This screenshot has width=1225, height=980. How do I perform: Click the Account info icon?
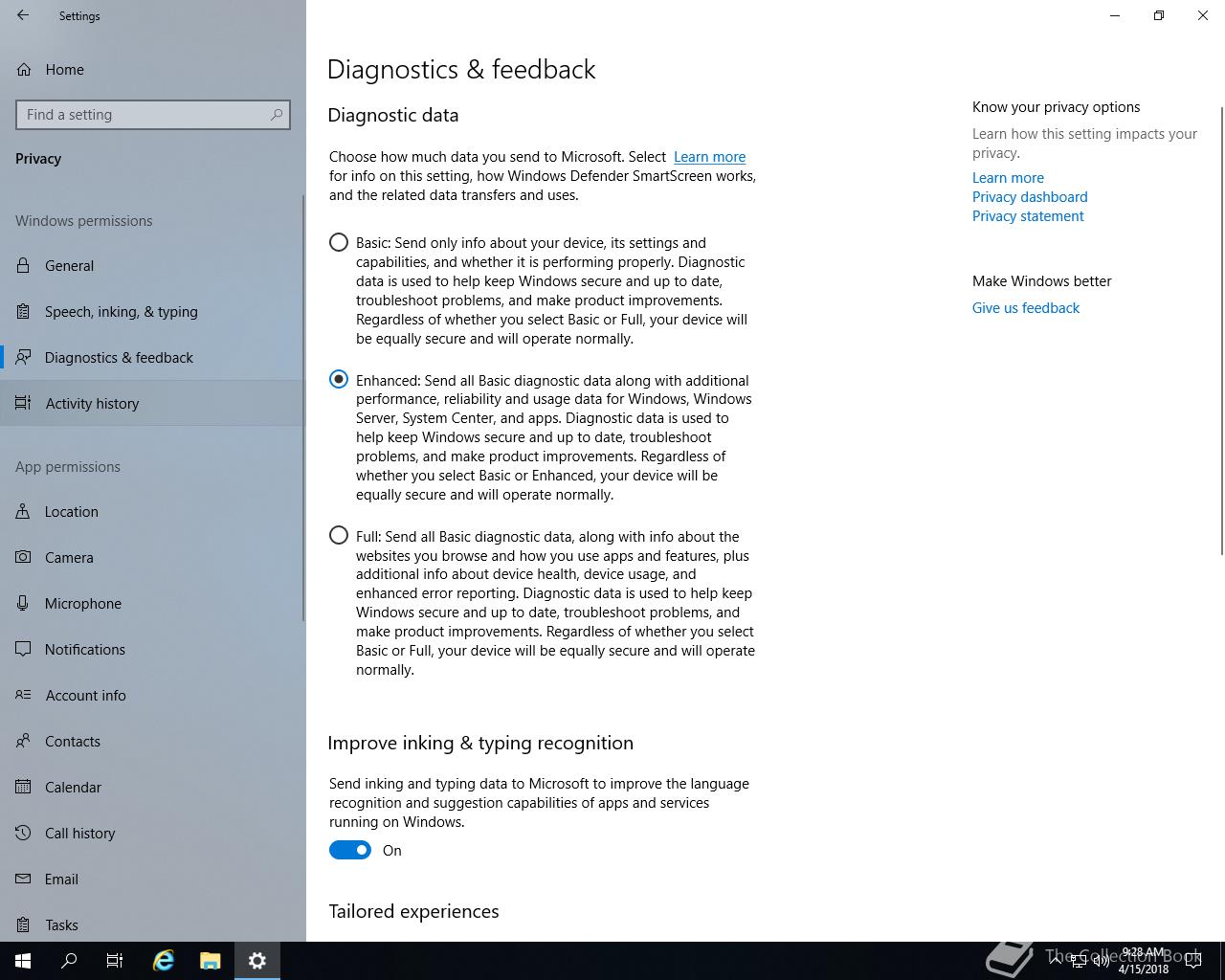pyautogui.click(x=23, y=695)
